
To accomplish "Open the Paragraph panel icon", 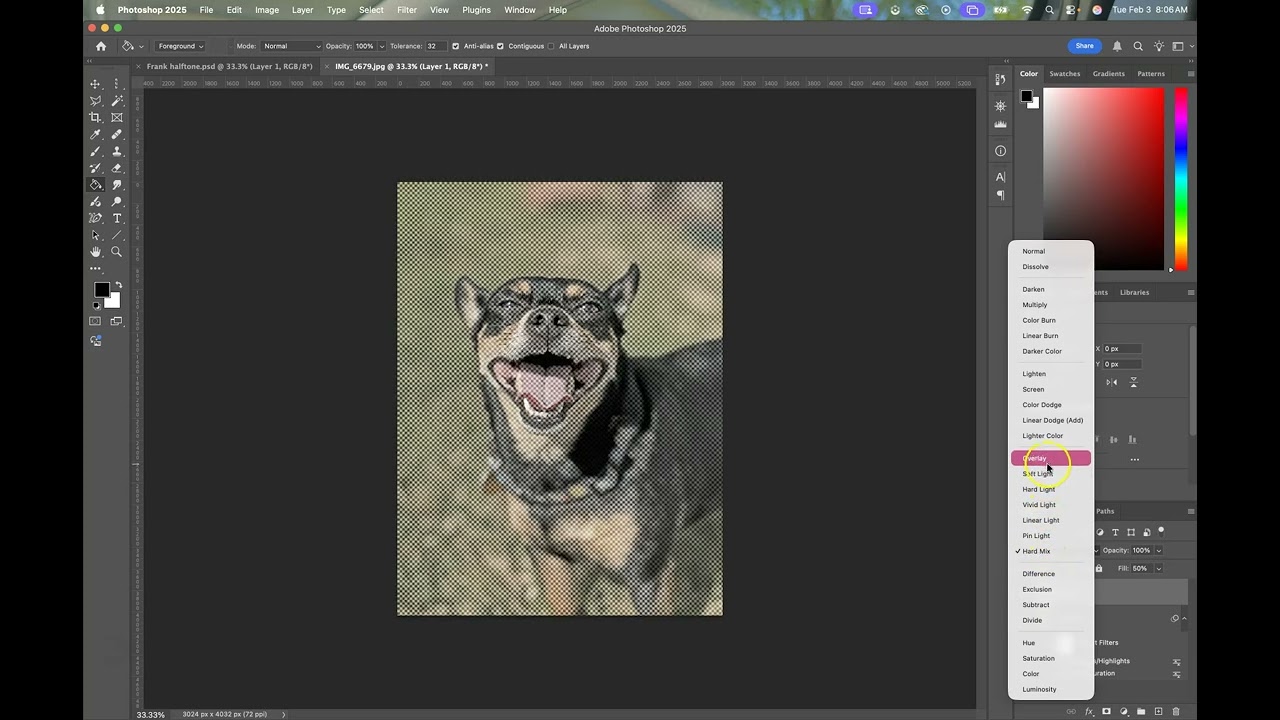I will tap(1000, 195).
